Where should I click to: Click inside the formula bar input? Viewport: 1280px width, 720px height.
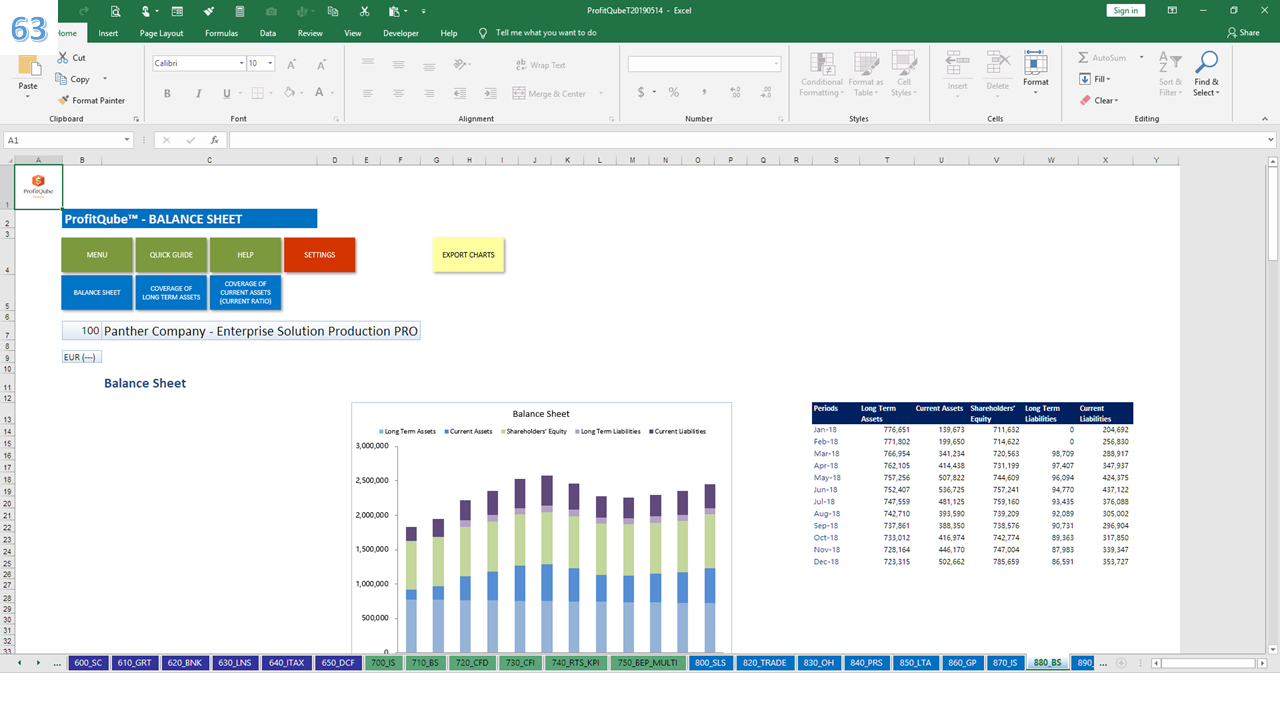coord(746,140)
